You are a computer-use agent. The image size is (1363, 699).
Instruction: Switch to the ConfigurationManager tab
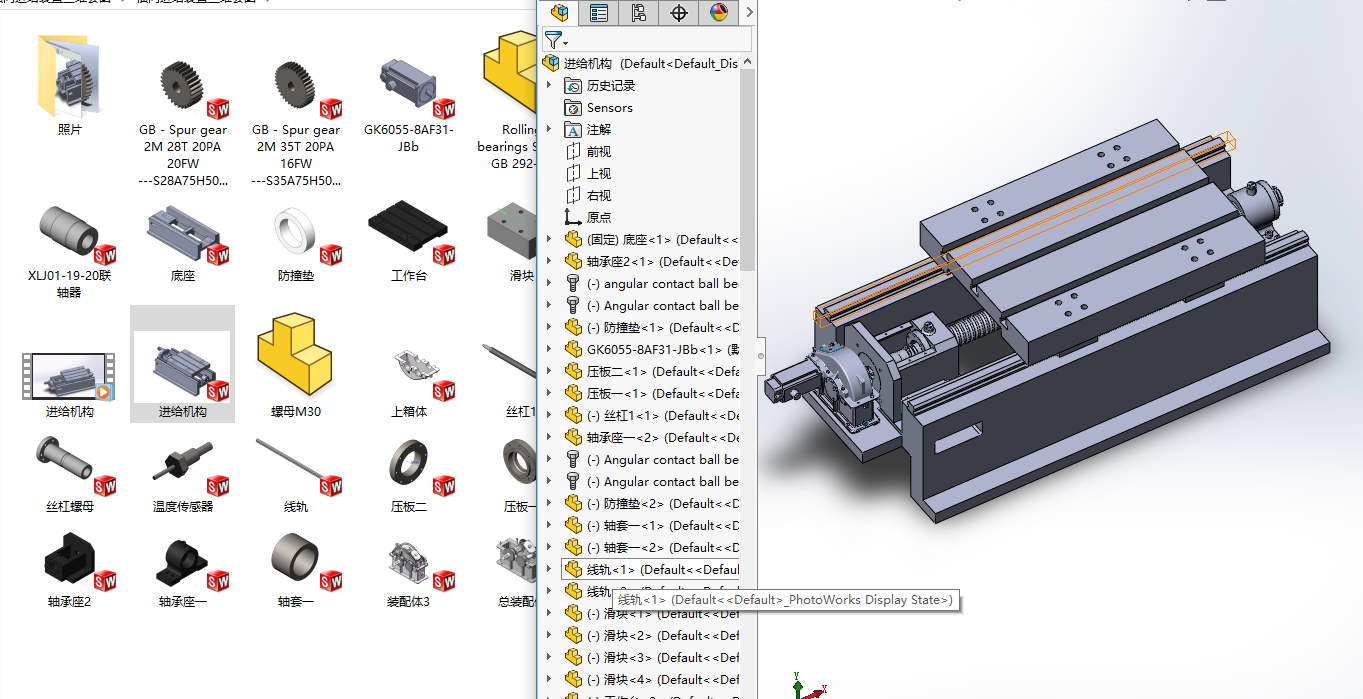639,13
